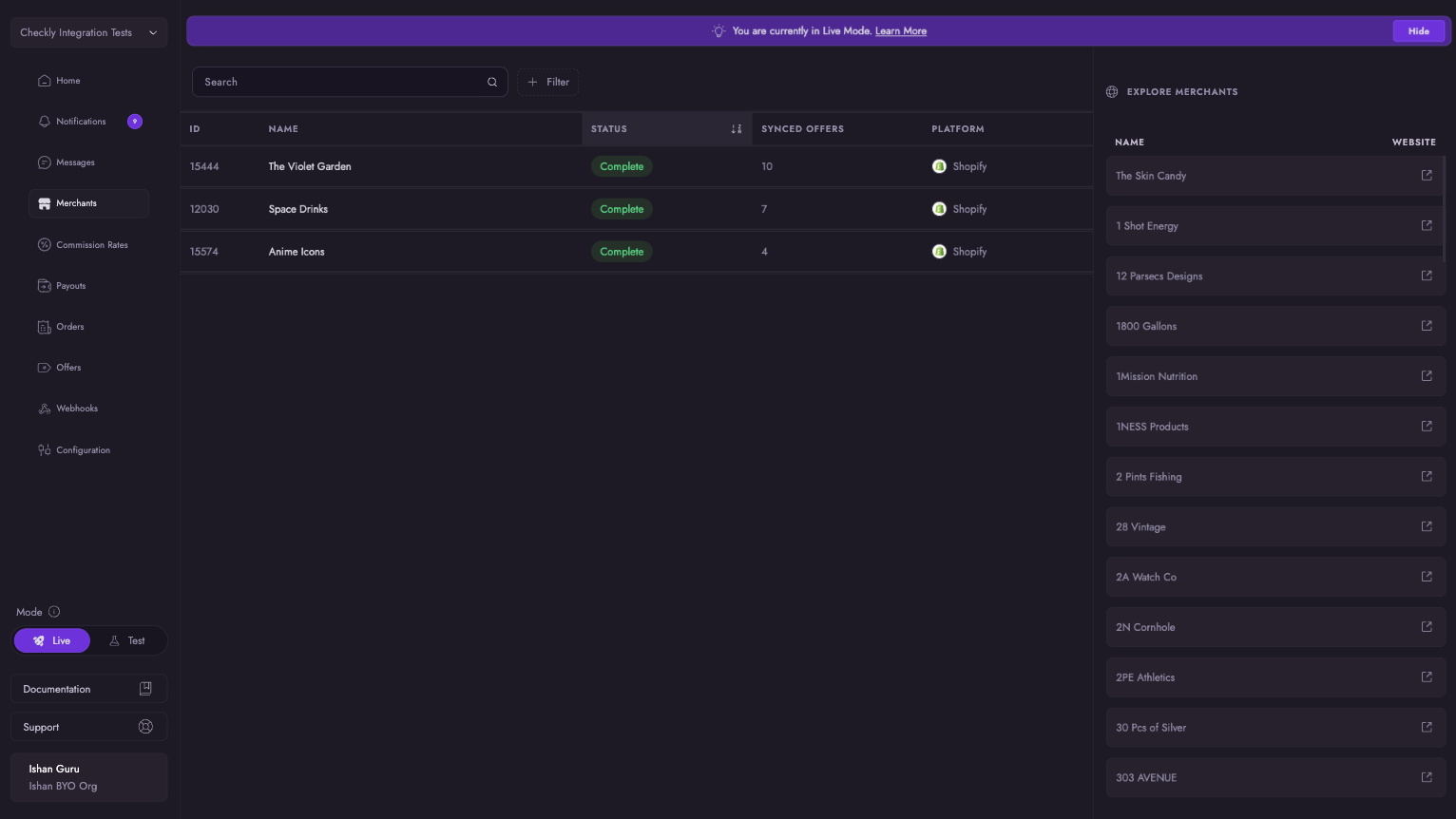Open Ishan Guru account panel
The height and width of the screenshot is (819, 1456).
[x=88, y=777]
